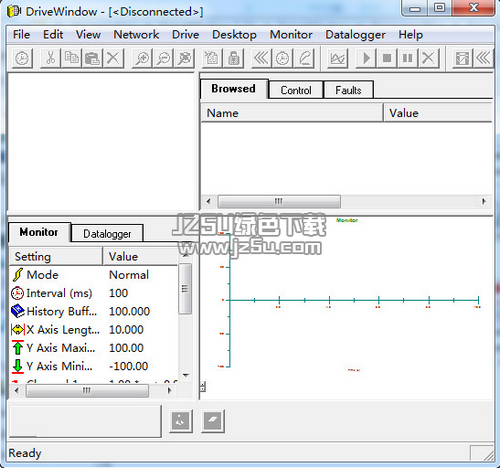This screenshot has width=500, height=468.
Task: Open the Drive menu
Action: pyautogui.click(x=185, y=34)
